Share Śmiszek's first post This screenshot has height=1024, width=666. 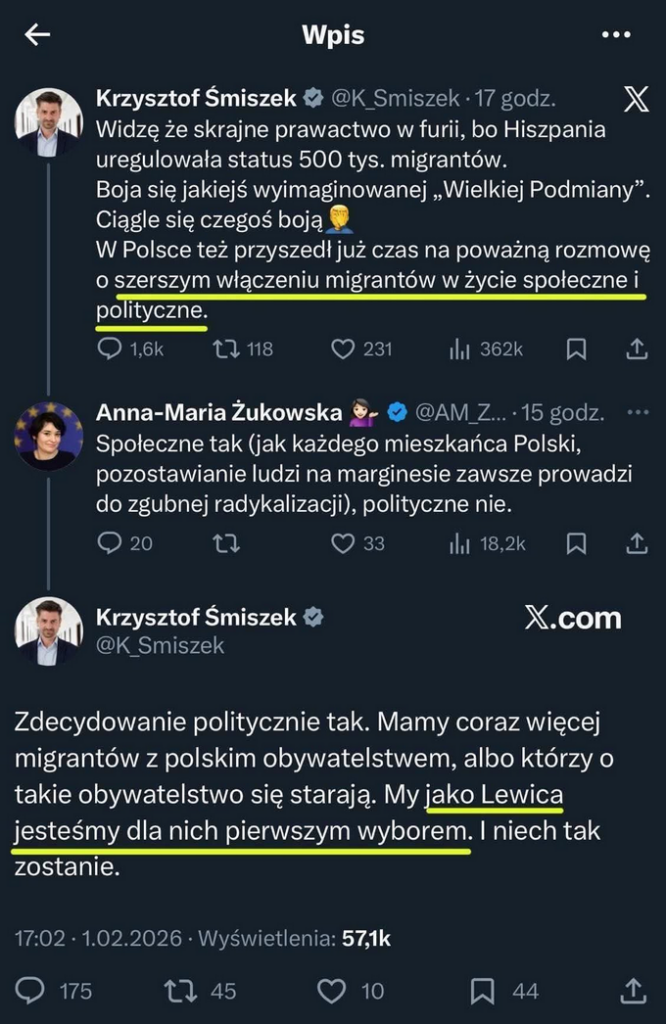pos(636,348)
